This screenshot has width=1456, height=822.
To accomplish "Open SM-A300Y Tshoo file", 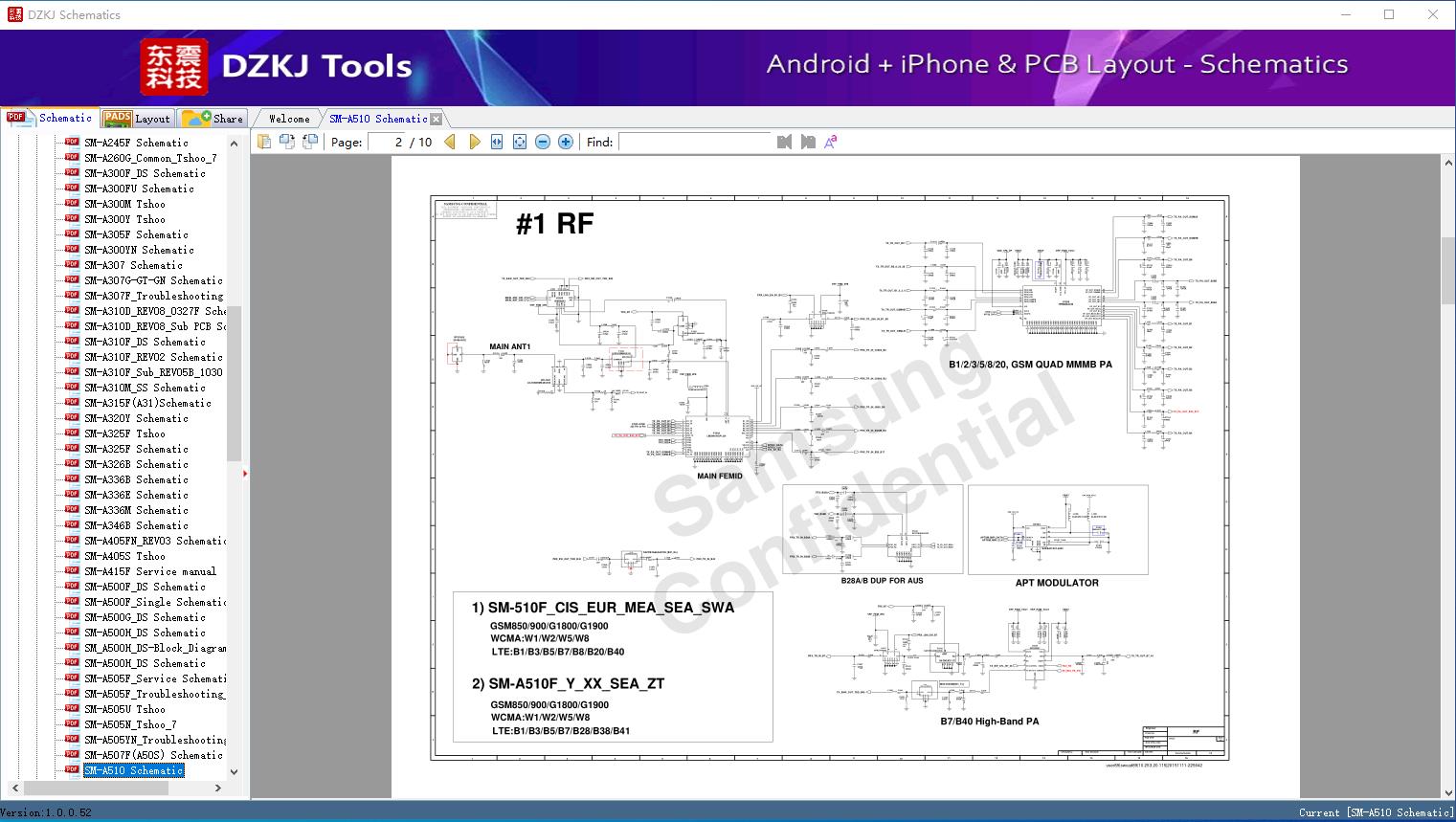I will coord(124,219).
